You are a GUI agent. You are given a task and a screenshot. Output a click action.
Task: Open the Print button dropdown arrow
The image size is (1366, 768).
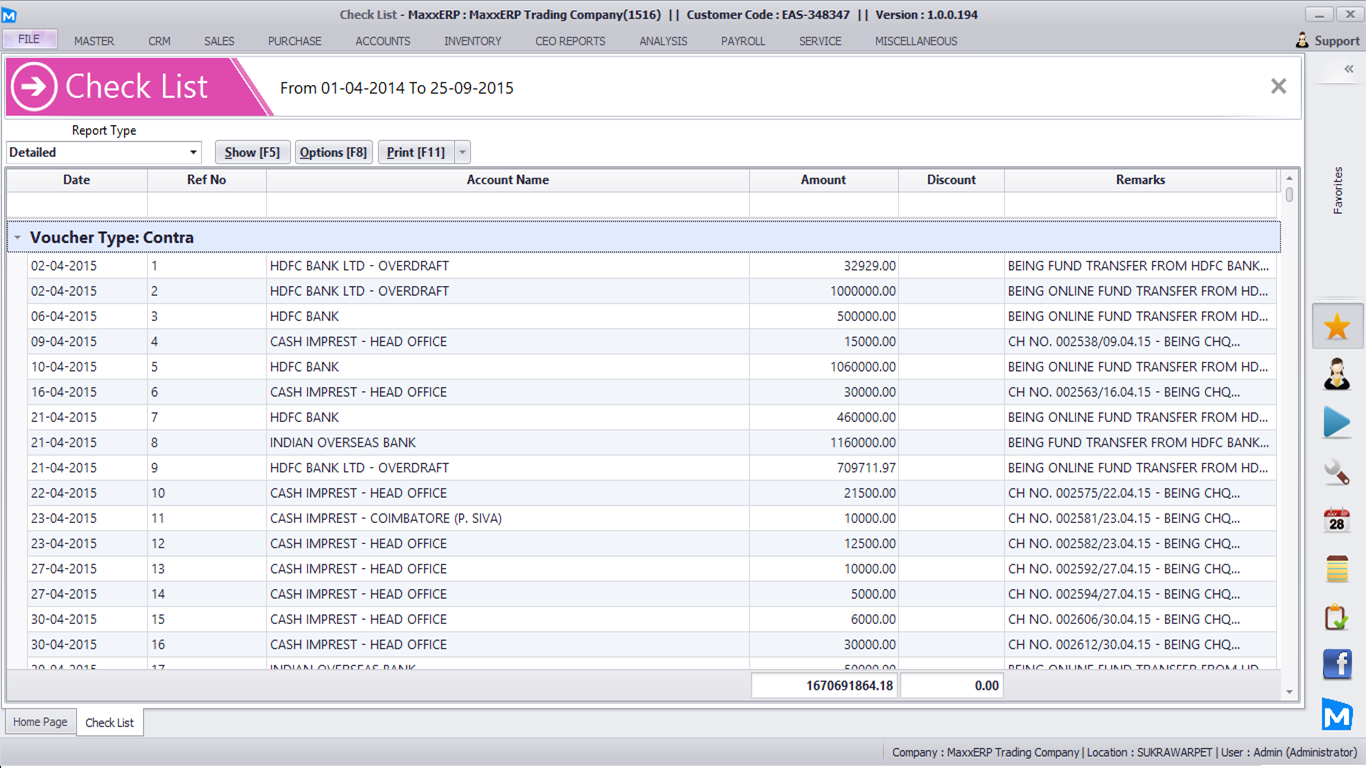pos(461,153)
